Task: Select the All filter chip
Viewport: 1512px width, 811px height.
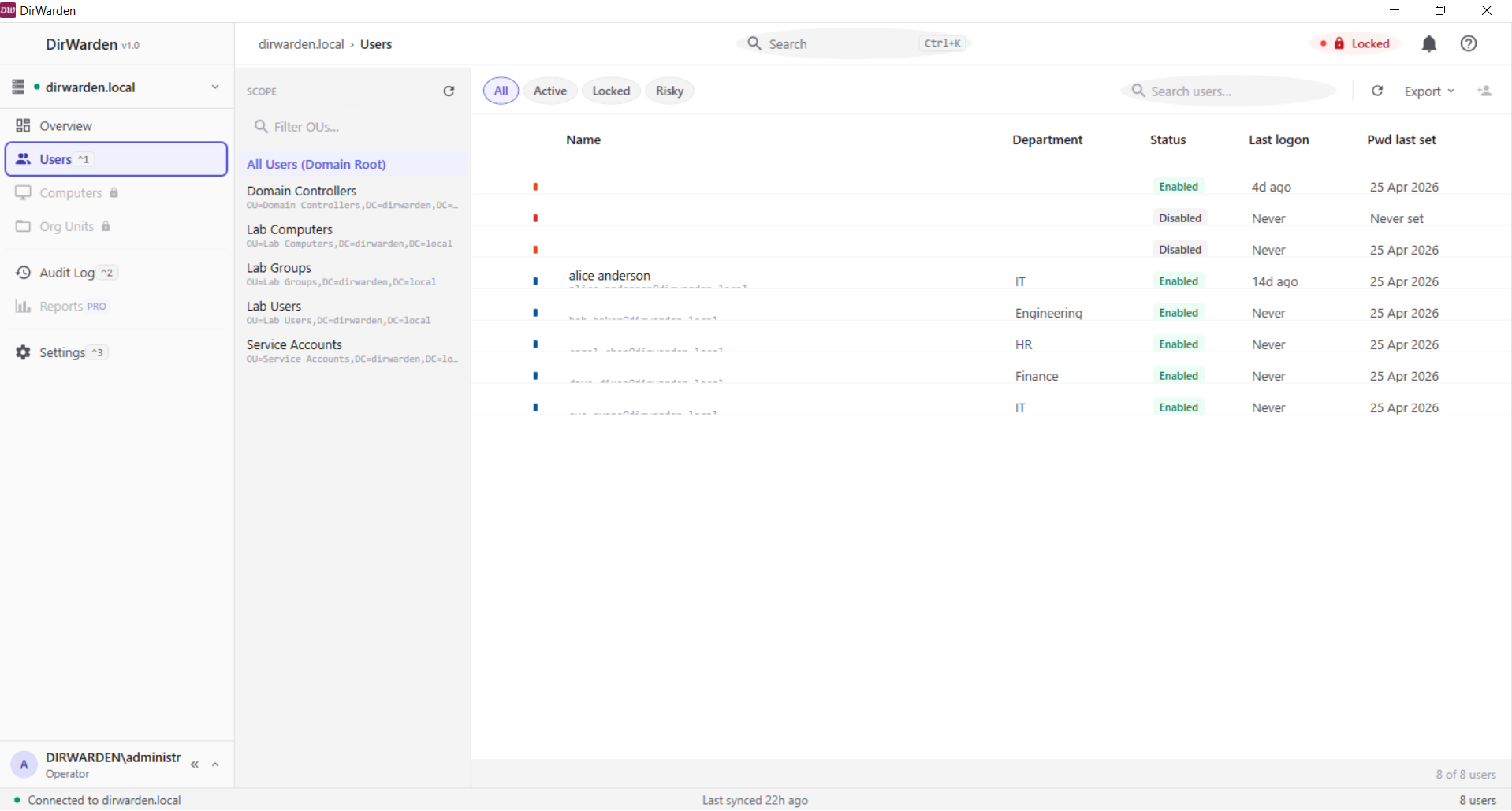Action: click(501, 91)
